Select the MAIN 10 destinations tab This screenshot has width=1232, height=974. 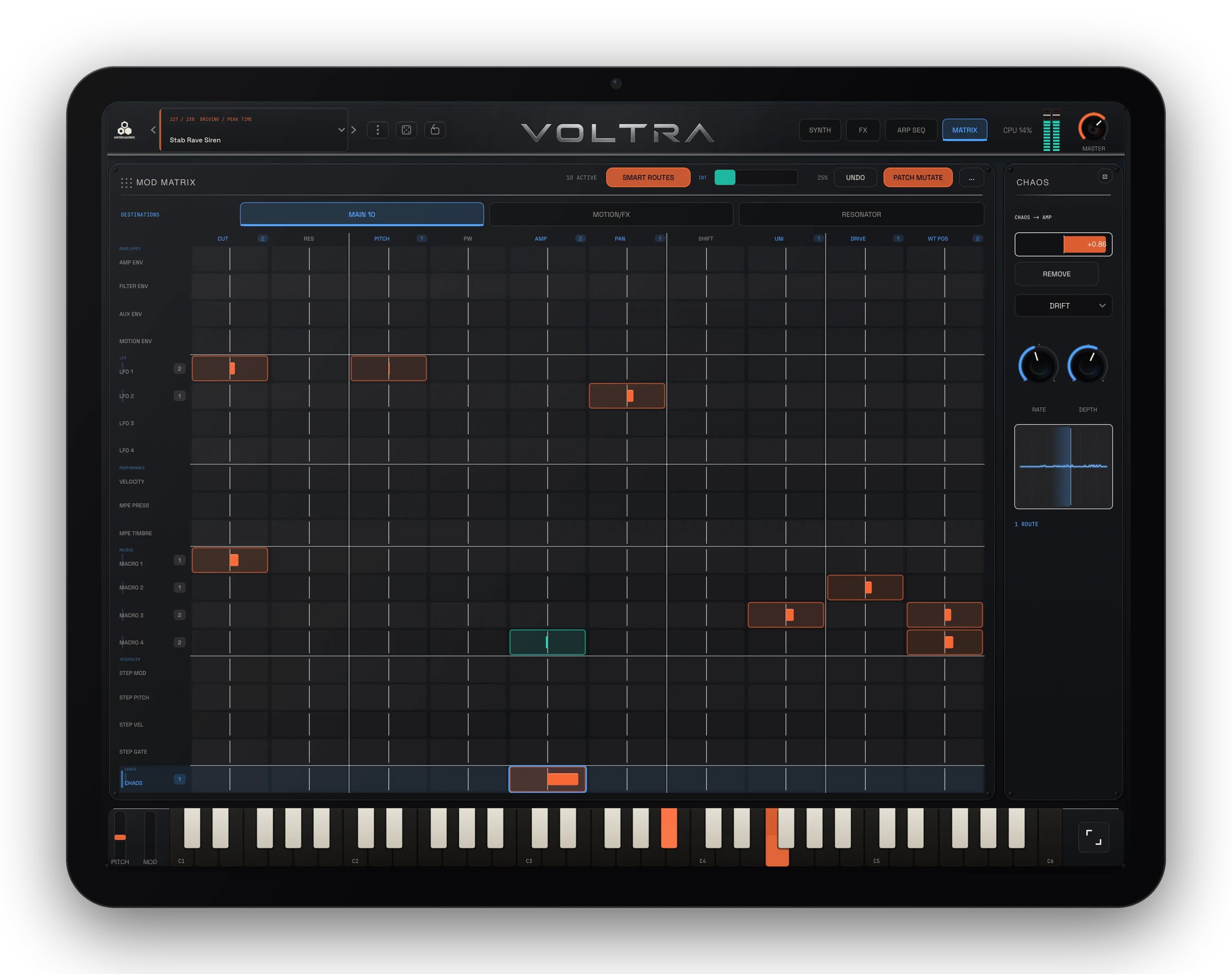click(362, 214)
